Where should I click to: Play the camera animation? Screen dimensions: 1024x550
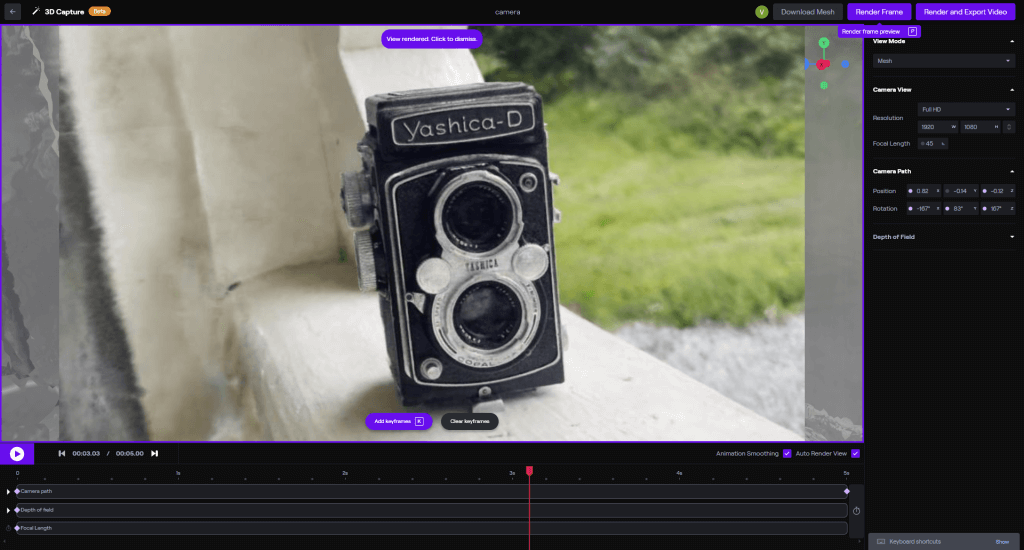(17, 453)
